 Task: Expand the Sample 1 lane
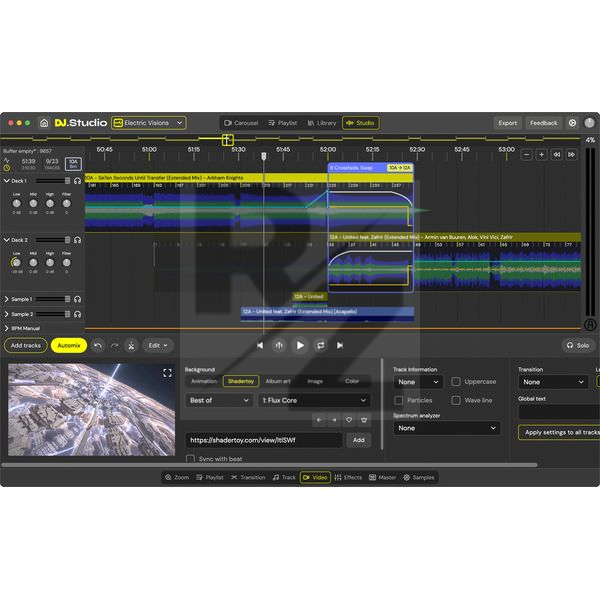pyautogui.click(x=7, y=299)
